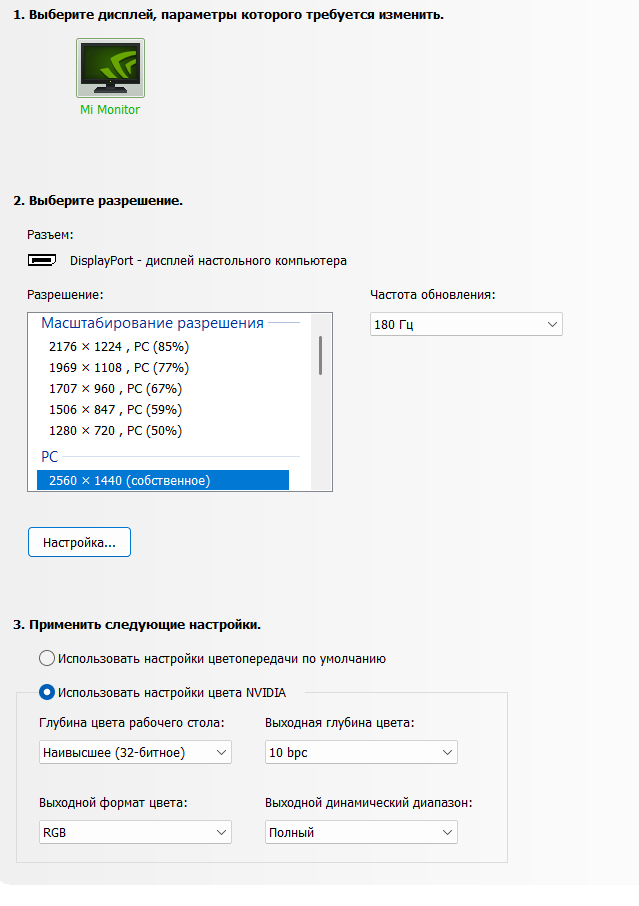639x906 pixels.
Task: Enable default color settings radio button
Action: [x=46, y=659]
